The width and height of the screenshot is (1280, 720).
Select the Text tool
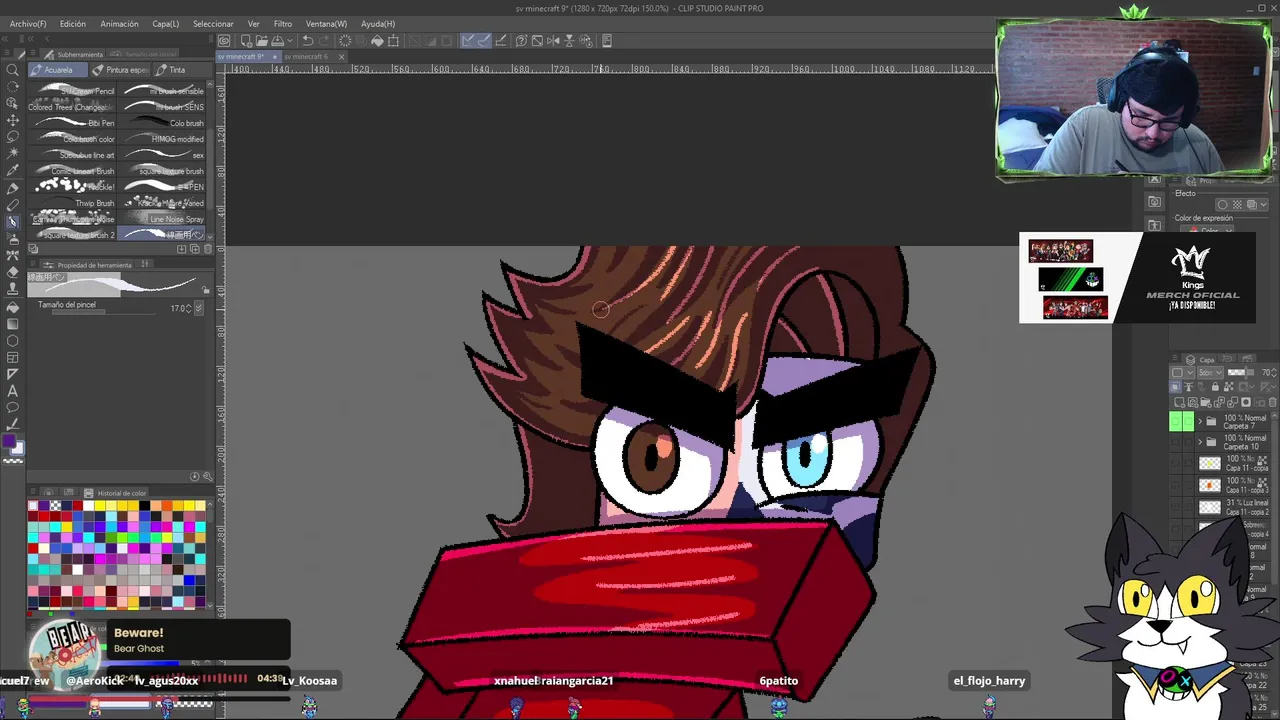[12, 390]
